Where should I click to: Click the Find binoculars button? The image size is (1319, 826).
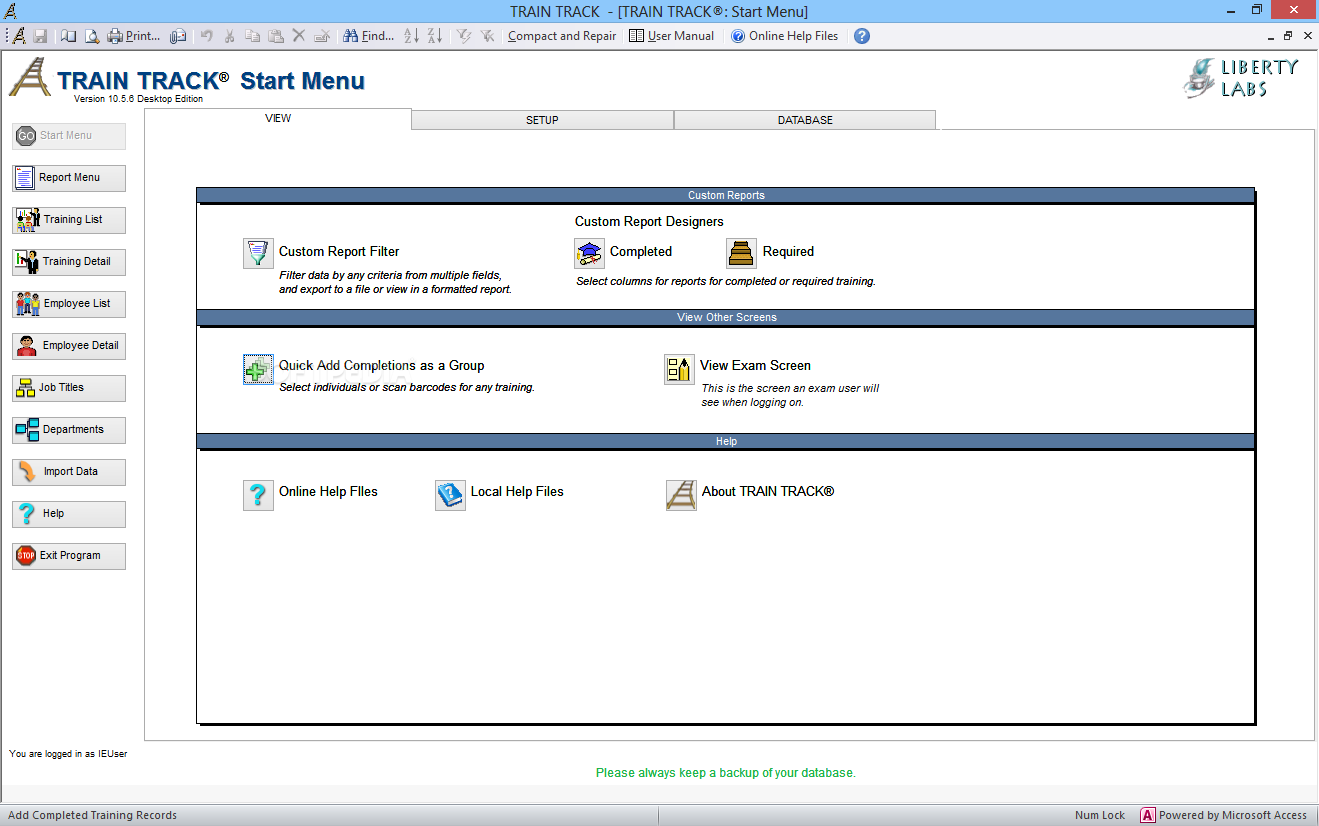pos(368,36)
